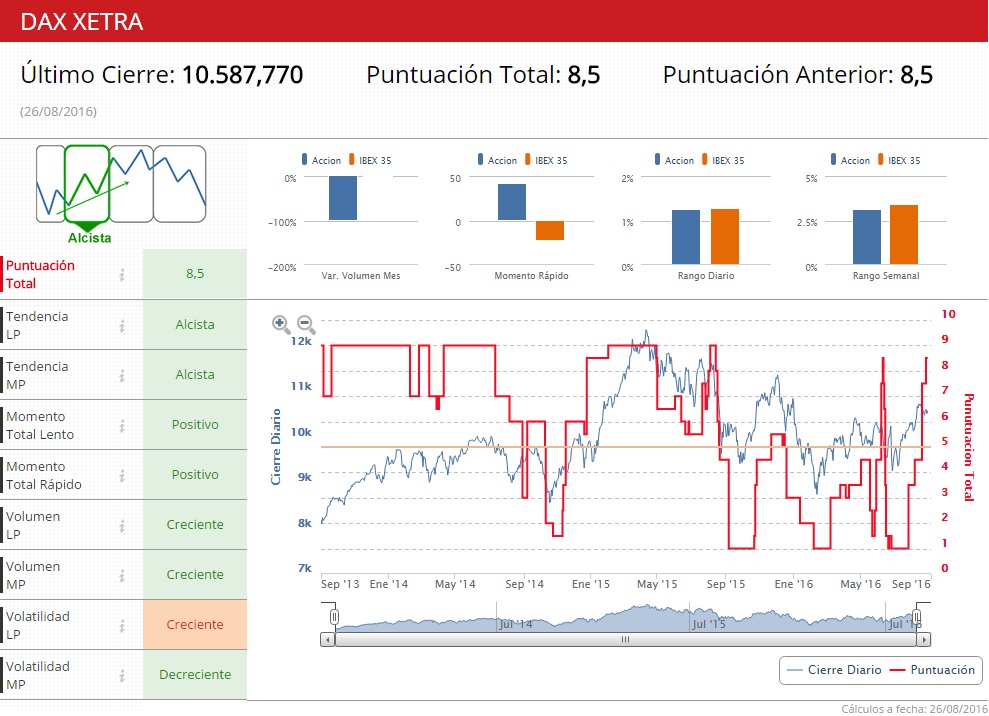Viewport: 989px width, 716px height.
Task: Toggle Accion legend in Var. Volumen Mes chart
Action: [321, 160]
